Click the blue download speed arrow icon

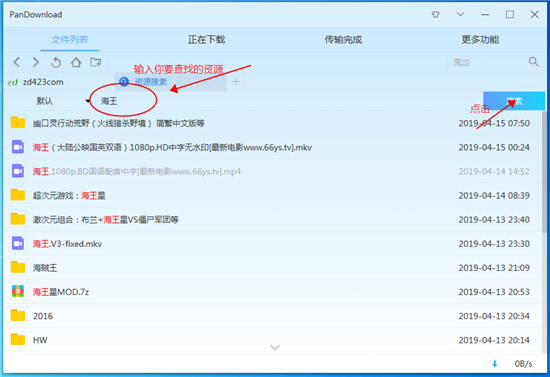[x=495, y=364]
